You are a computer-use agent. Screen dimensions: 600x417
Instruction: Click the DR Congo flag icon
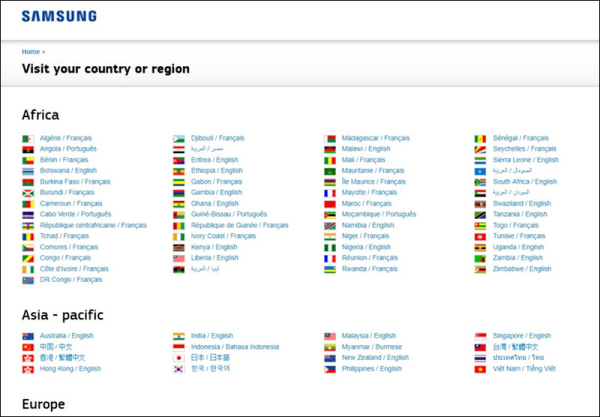[28, 280]
